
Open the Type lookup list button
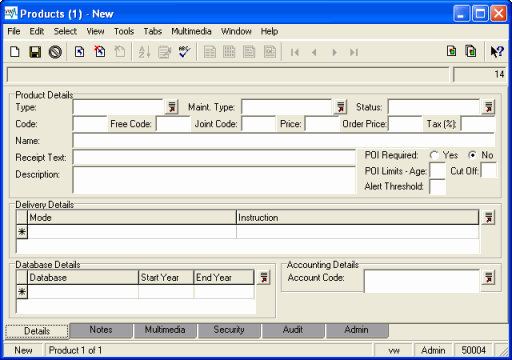pyautogui.click(x=172, y=107)
